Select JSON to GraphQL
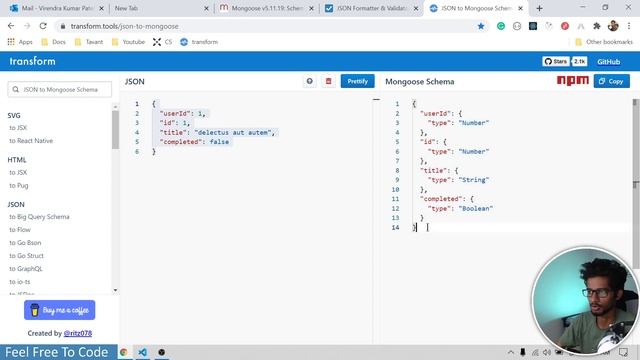Image resolution: width=640 pixels, height=360 pixels. [26, 269]
